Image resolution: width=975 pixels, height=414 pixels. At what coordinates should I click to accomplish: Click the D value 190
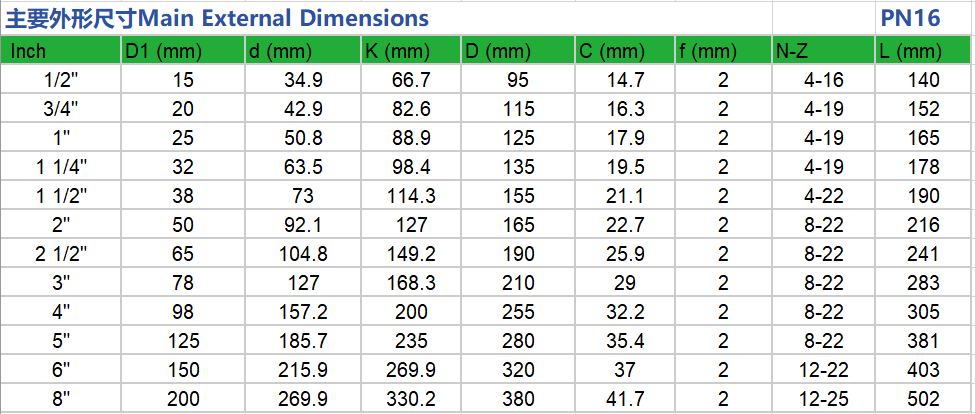(x=517, y=254)
